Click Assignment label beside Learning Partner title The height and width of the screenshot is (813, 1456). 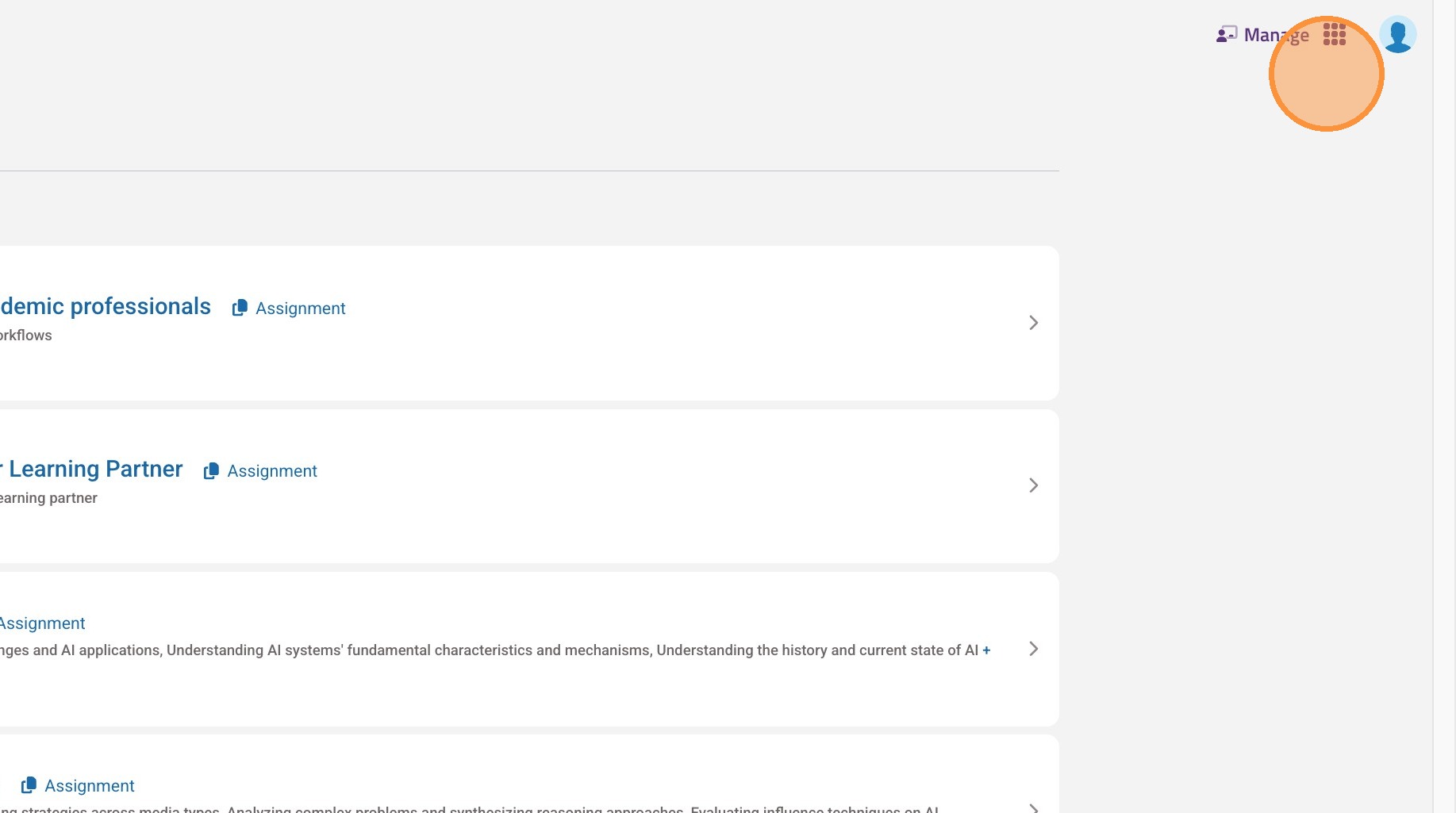click(x=272, y=471)
